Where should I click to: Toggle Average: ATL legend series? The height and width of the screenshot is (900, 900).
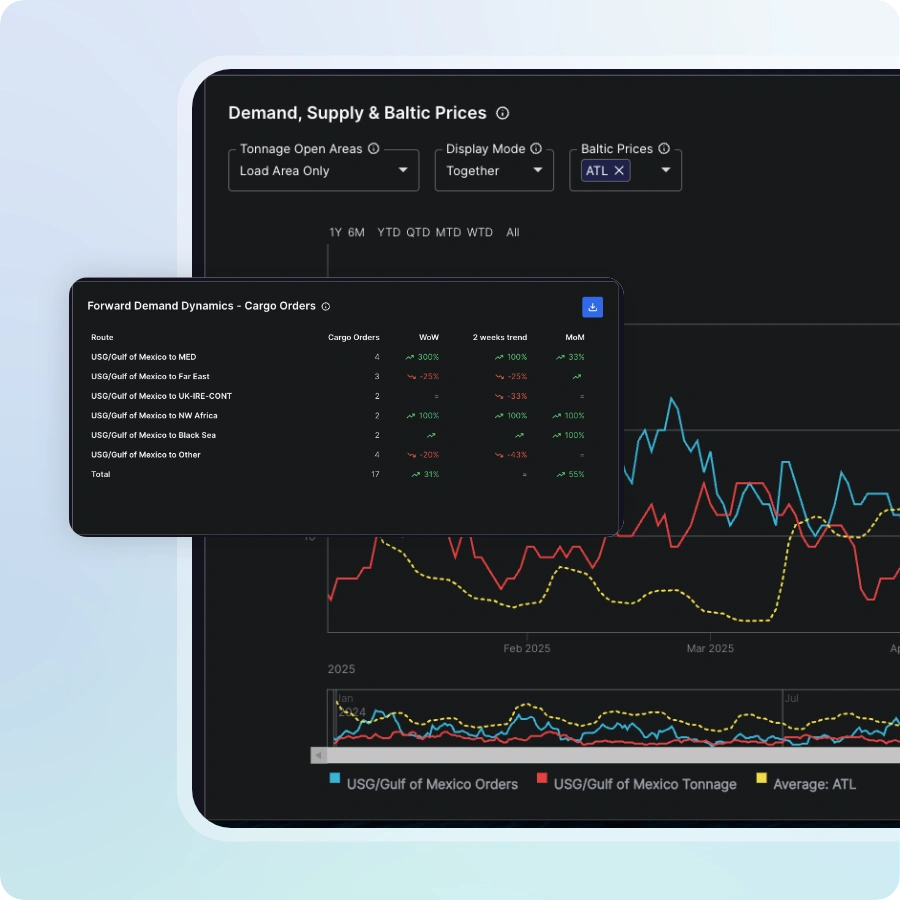806,783
